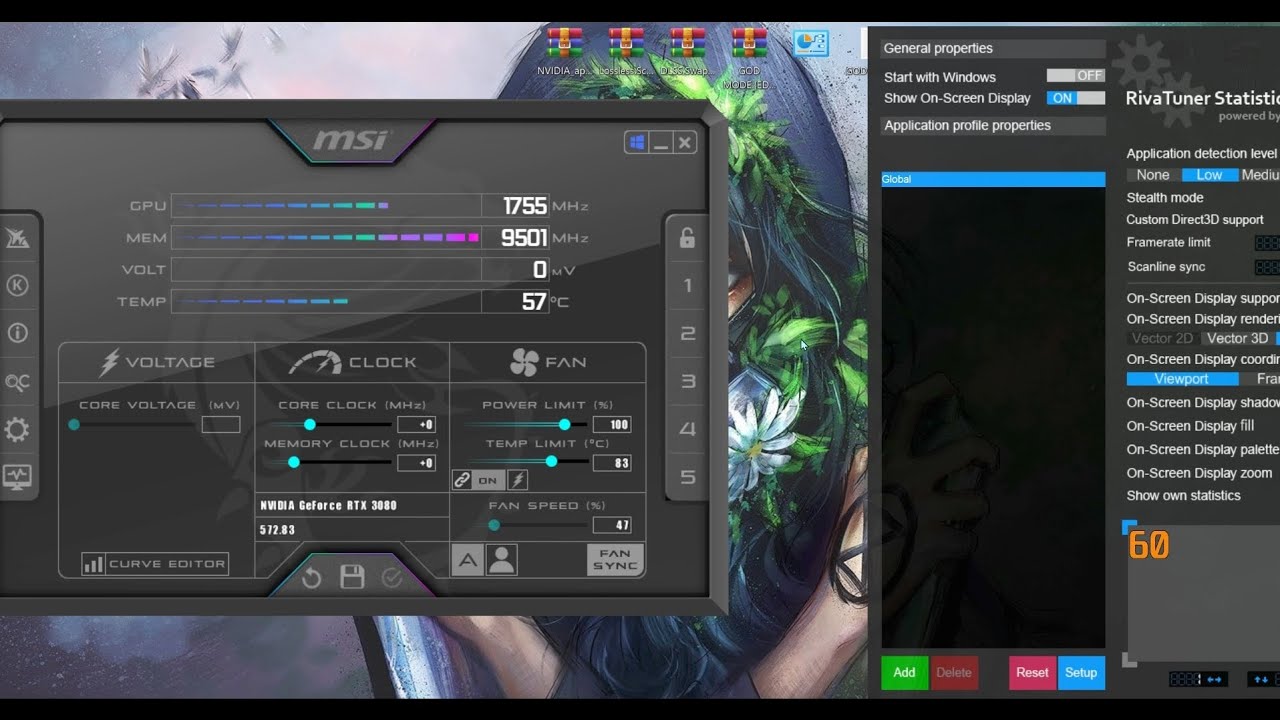The image size is (1280, 720).
Task: Click the 572.83 driver version text
Action: point(277,530)
